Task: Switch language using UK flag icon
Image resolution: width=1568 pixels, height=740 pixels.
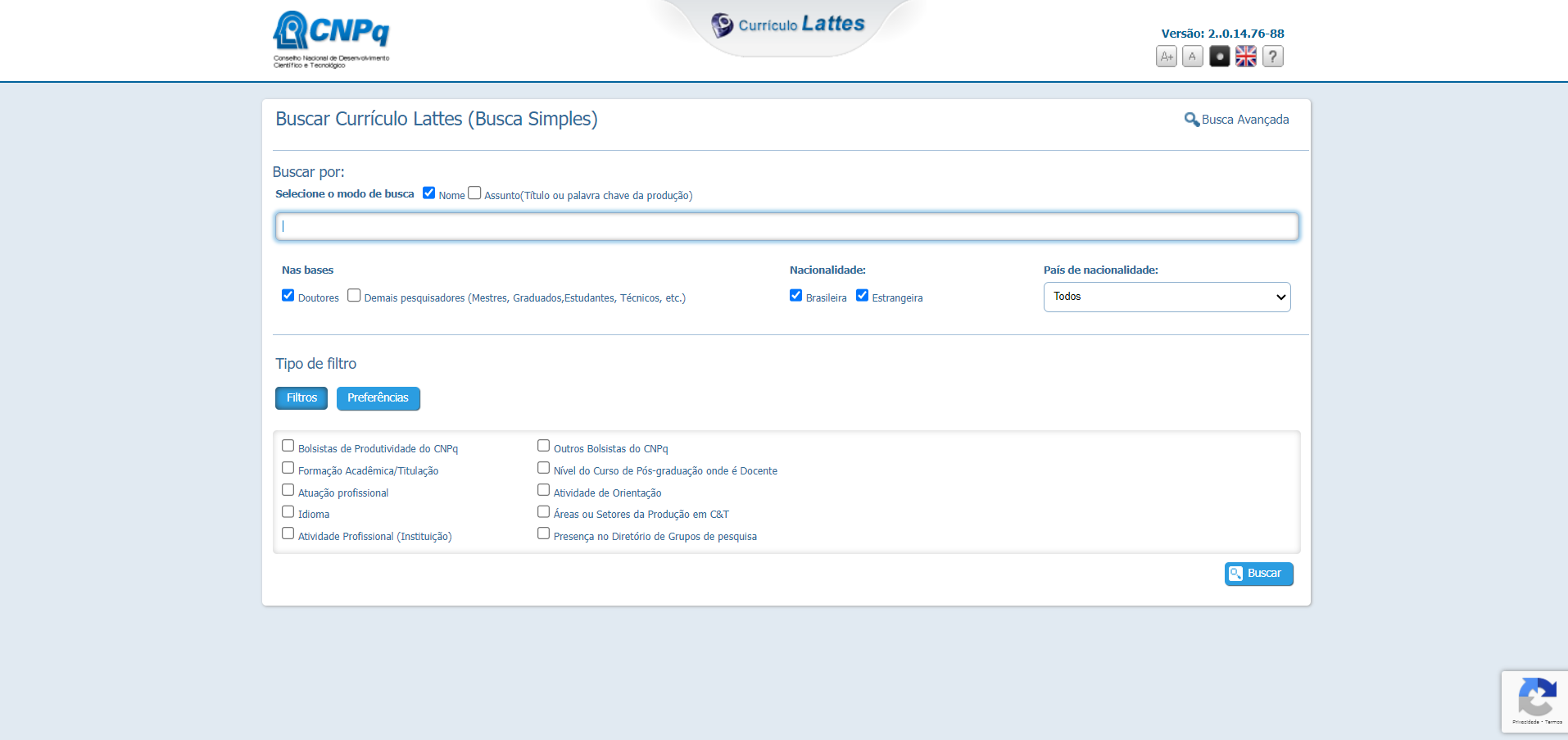Action: (1245, 57)
